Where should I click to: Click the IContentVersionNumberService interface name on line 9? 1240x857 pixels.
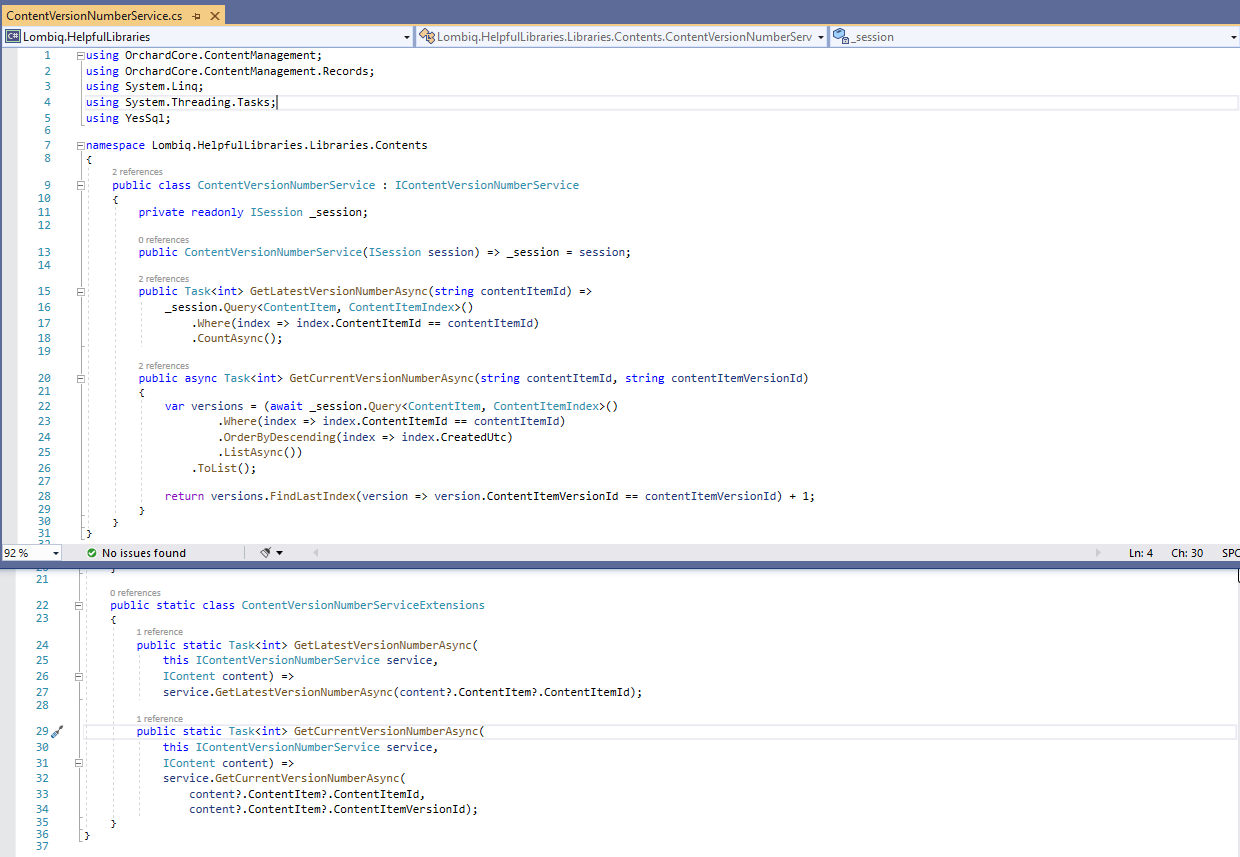coord(487,185)
